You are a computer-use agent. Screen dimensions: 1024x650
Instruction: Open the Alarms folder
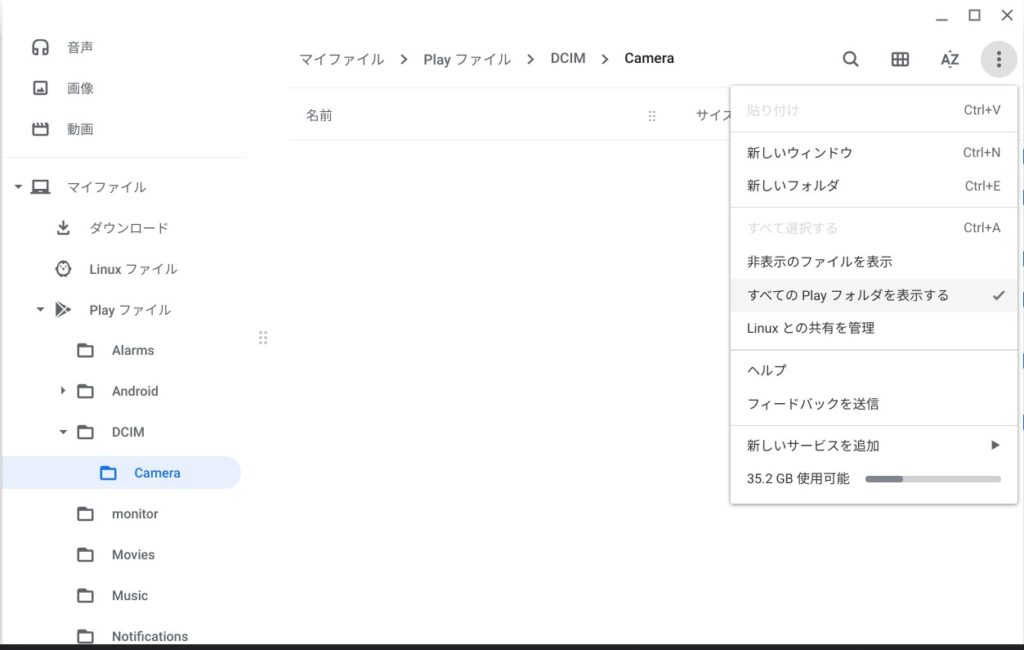[x=133, y=351]
